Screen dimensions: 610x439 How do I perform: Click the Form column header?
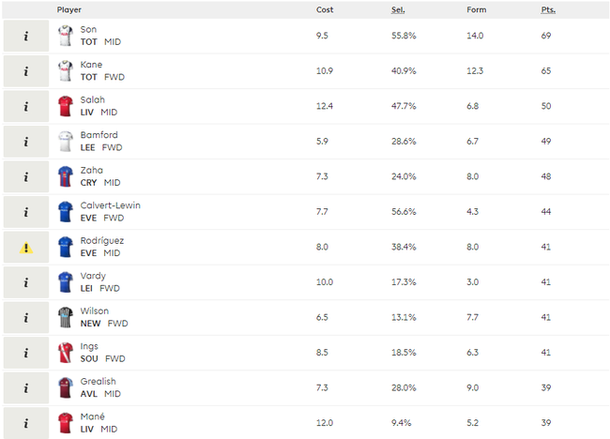476,10
